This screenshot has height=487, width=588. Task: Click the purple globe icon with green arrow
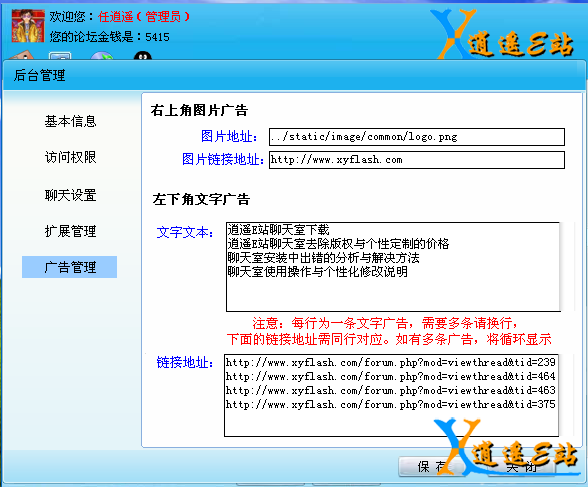(x=102, y=55)
